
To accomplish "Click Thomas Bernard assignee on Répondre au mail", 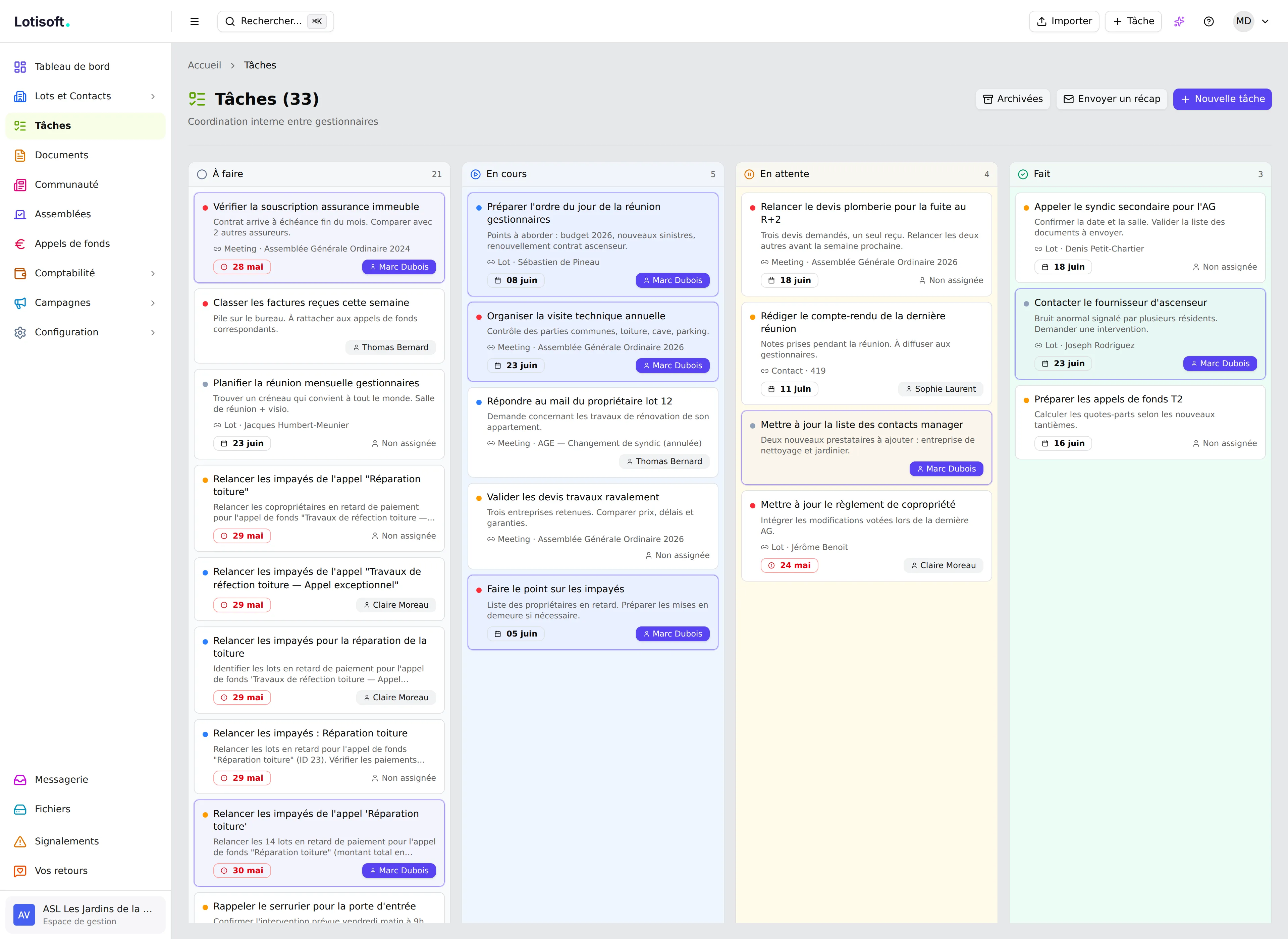I will pos(664,461).
